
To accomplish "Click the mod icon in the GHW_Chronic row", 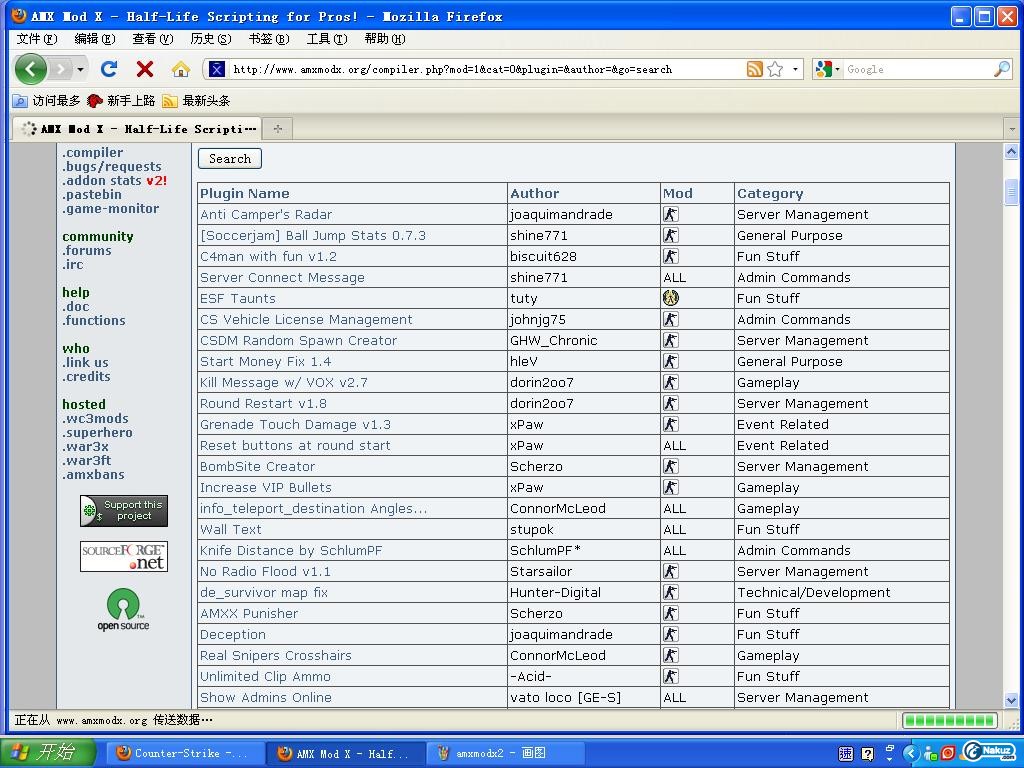I will (x=671, y=340).
